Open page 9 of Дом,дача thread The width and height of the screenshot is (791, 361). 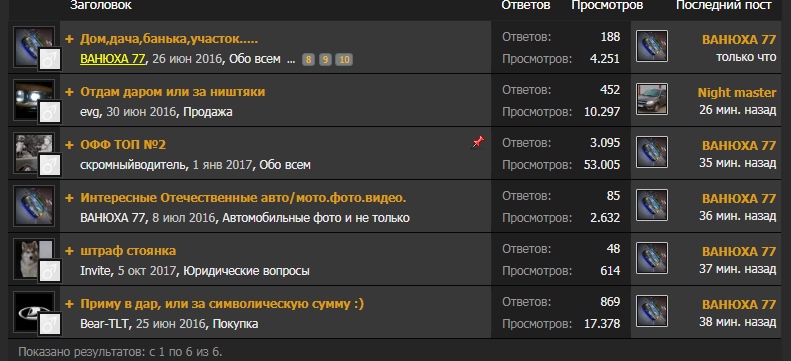pyautogui.click(x=325, y=60)
